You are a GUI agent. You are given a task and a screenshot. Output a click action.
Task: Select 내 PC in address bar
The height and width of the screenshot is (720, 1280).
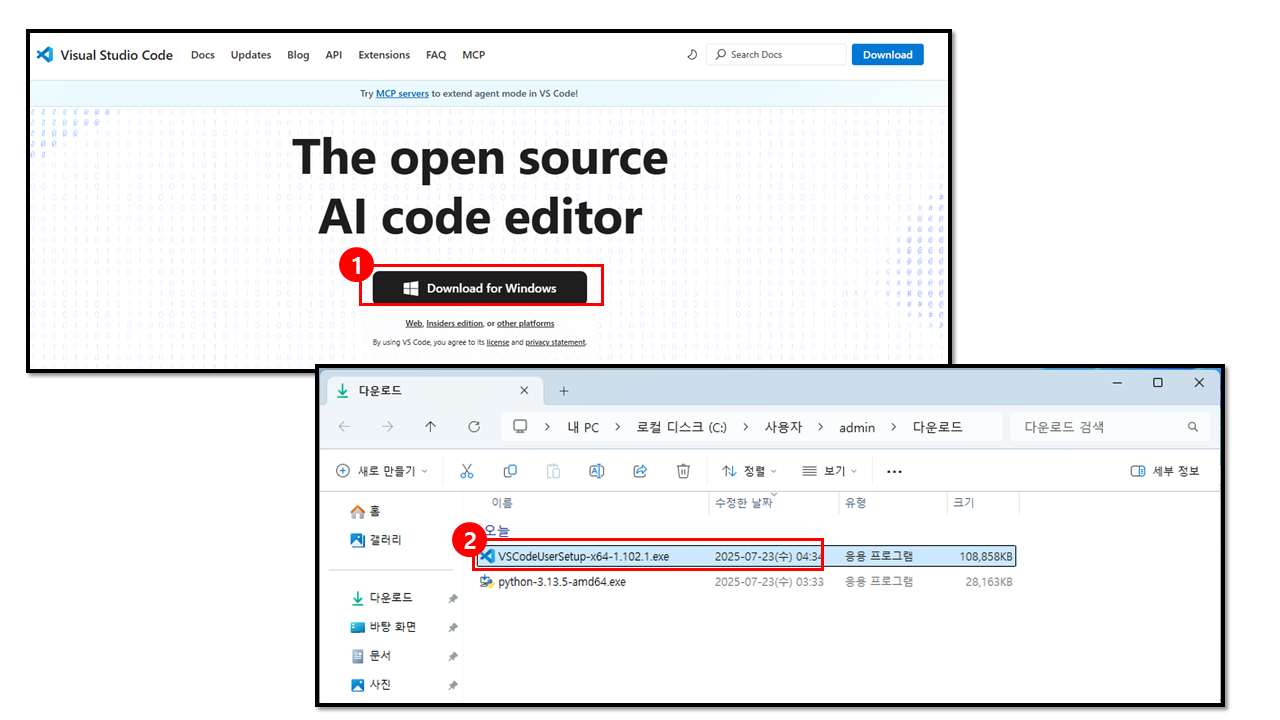tap(583, 427)
